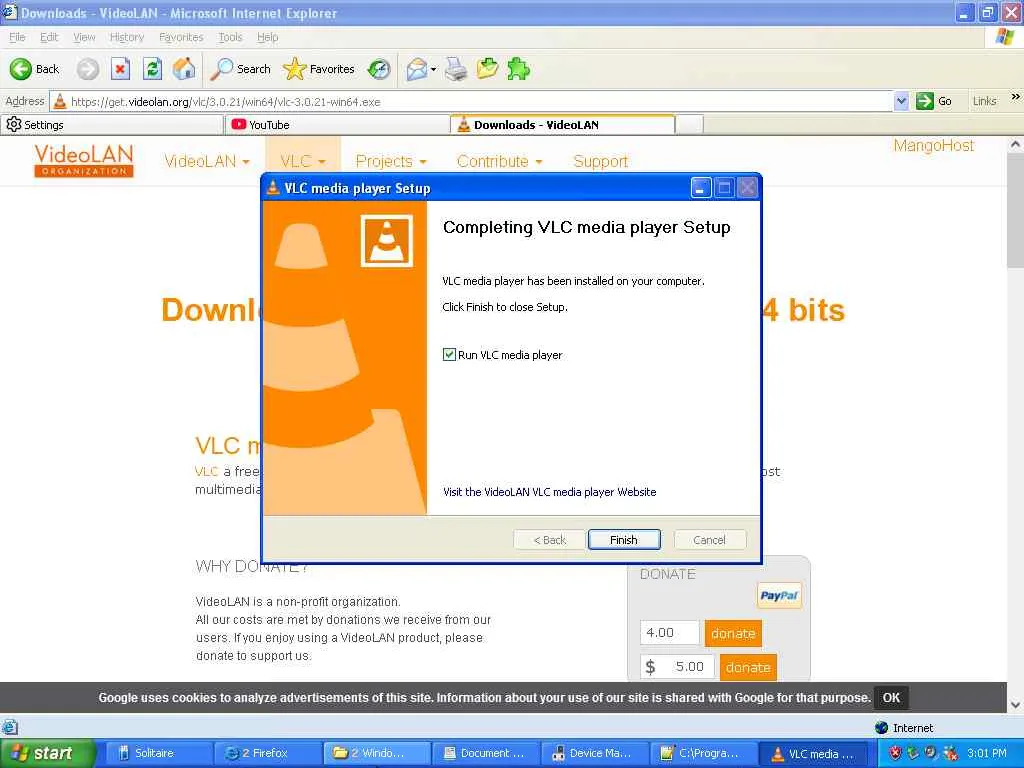
Task: Open the Search toolbar button
Action: (x=240, y=69)
